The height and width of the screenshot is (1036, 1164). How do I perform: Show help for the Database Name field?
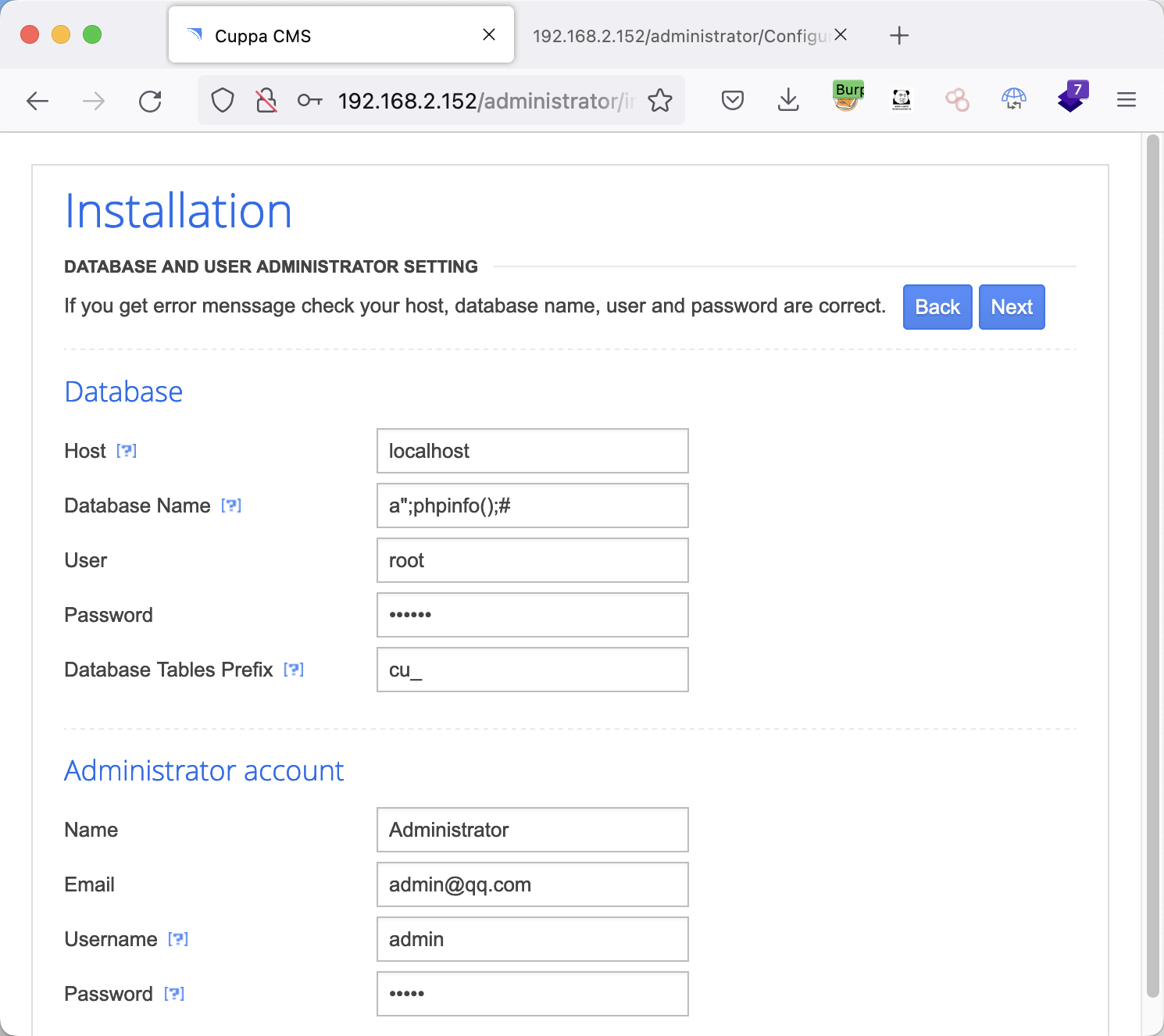[231, 505]
